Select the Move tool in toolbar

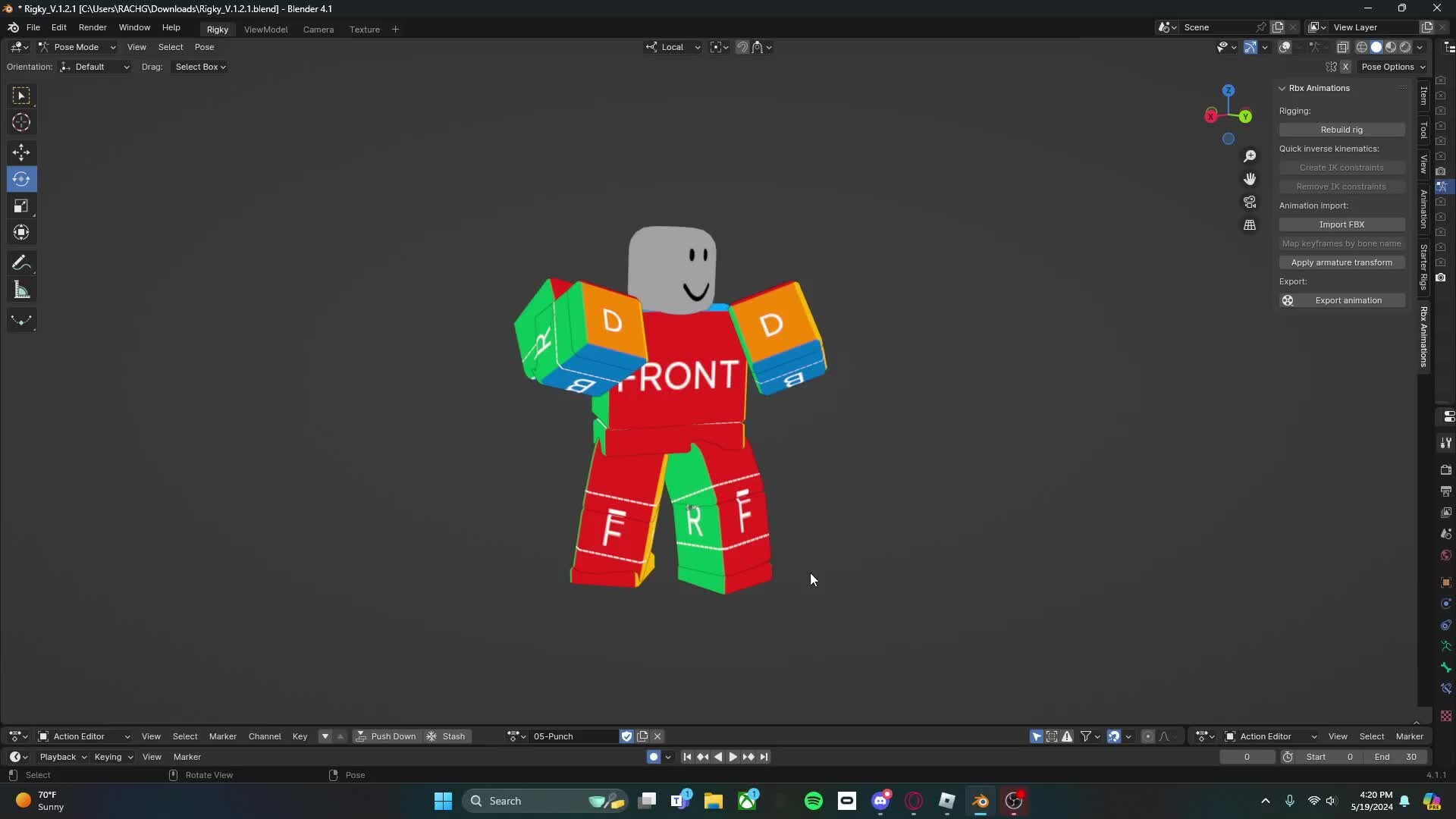21,152
